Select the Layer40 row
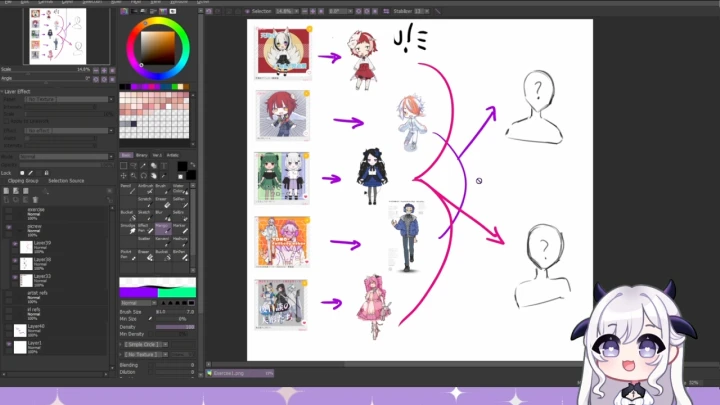This screenshot has width=720, height=405. pyautogui.click(x=59, y=331)
